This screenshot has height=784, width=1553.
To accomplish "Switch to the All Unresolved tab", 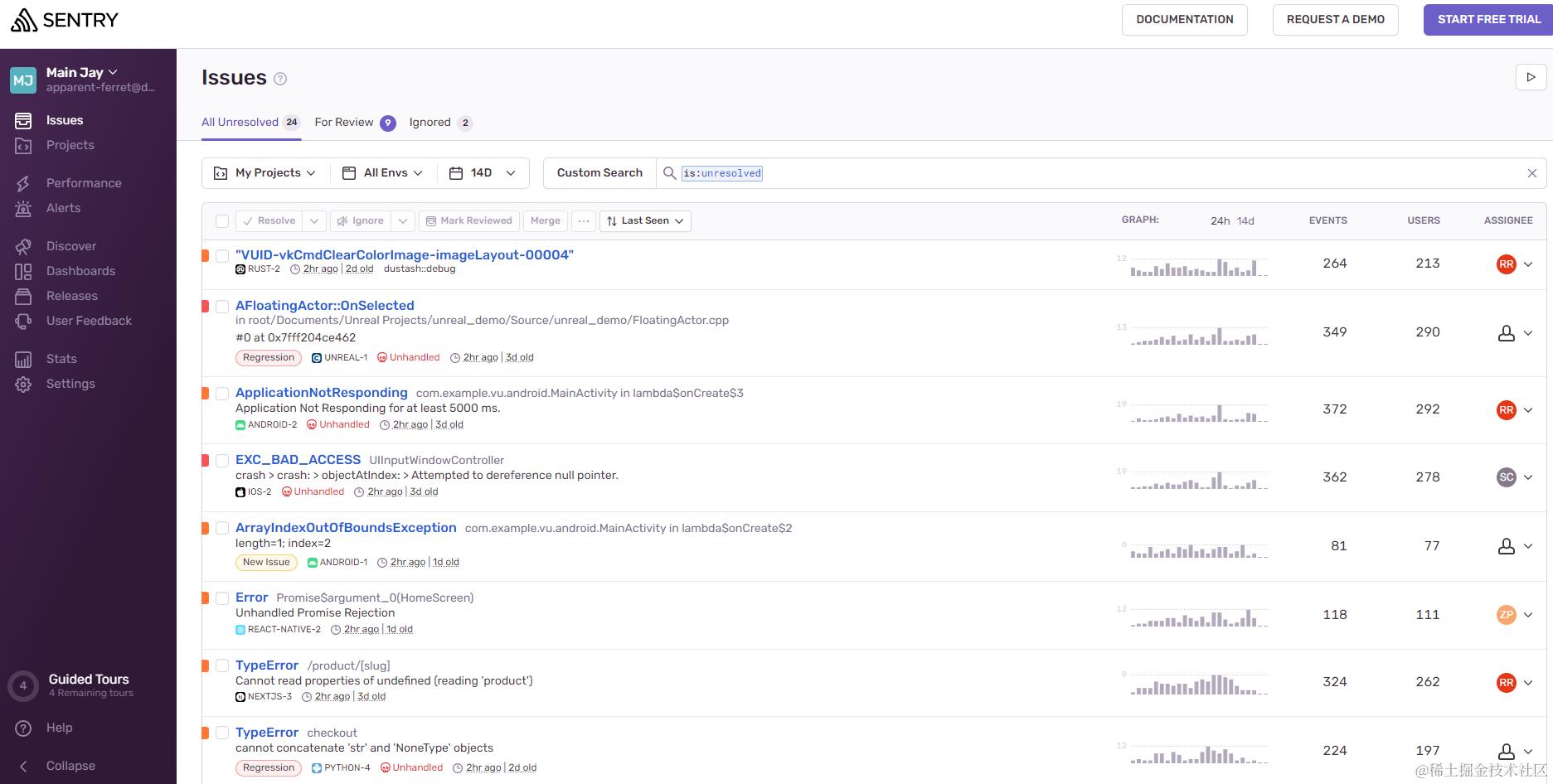I will pos(250,122).
